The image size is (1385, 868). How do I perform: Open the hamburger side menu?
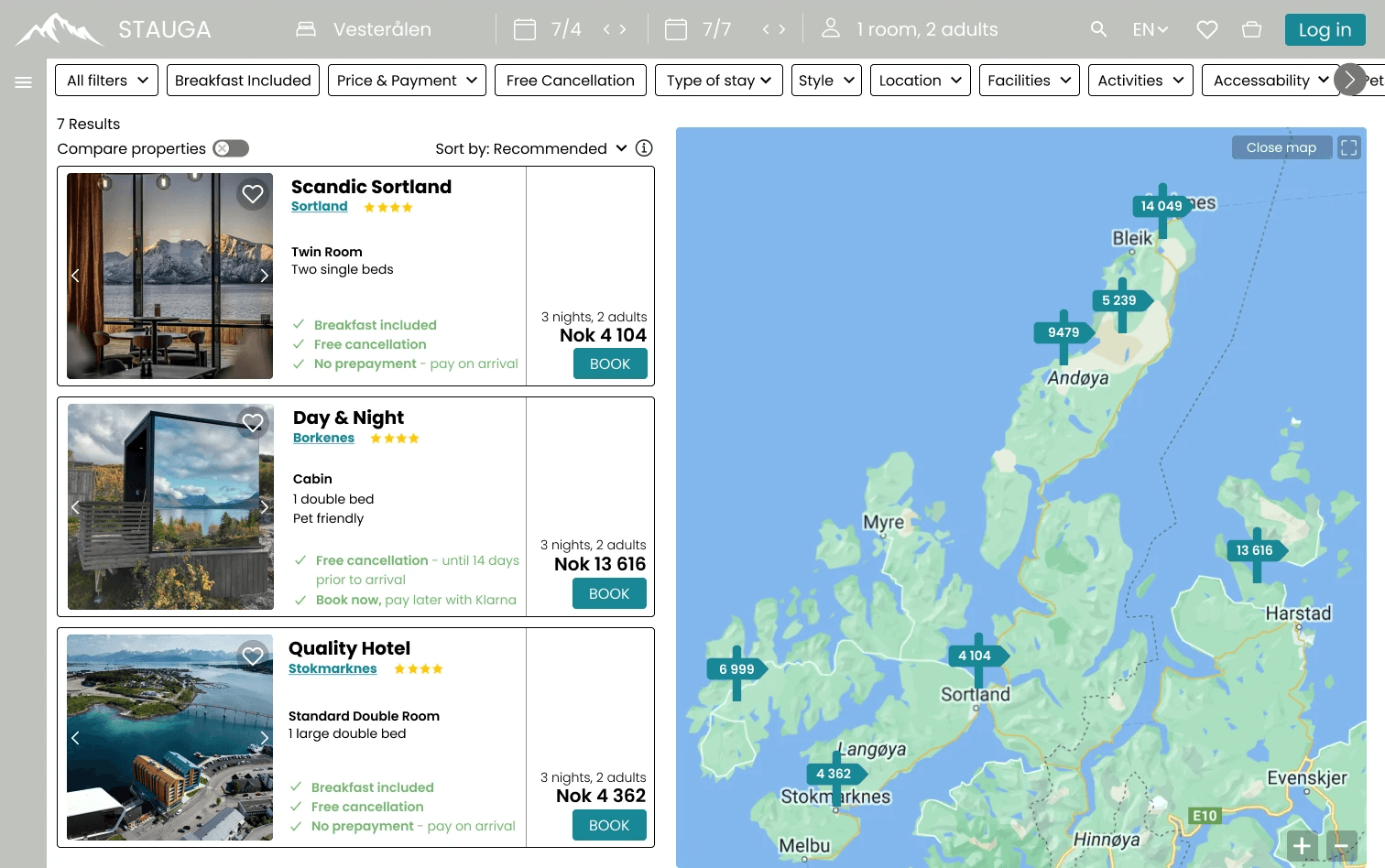pyautogui.click(x=24, y=82)
